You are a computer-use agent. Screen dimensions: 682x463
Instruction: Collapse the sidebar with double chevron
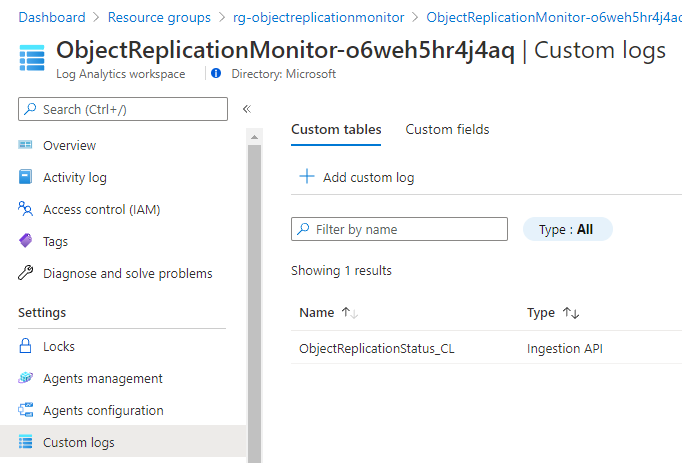(247, 109)
